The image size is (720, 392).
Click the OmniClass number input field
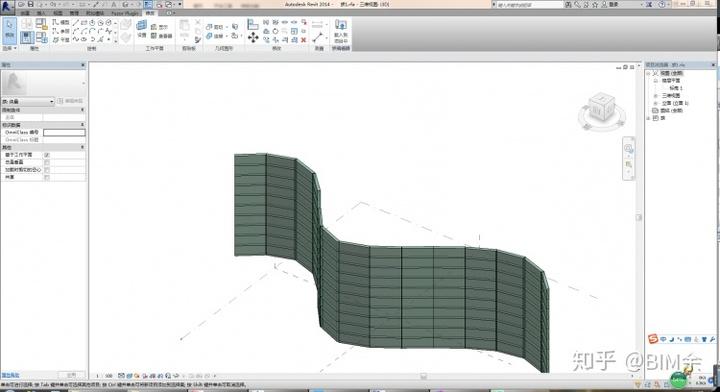point(64,132)
